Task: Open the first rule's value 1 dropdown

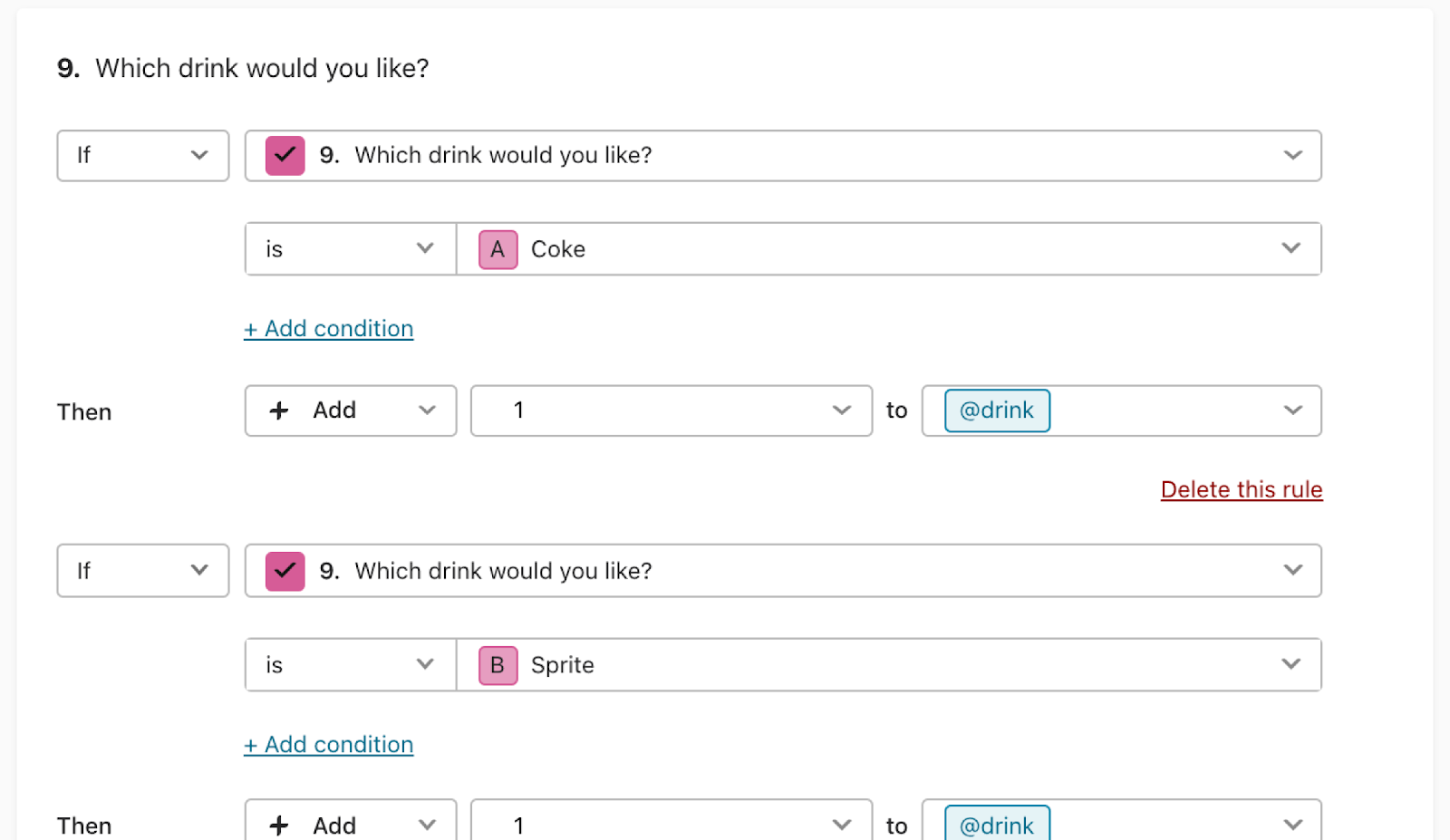Action: 672,410
